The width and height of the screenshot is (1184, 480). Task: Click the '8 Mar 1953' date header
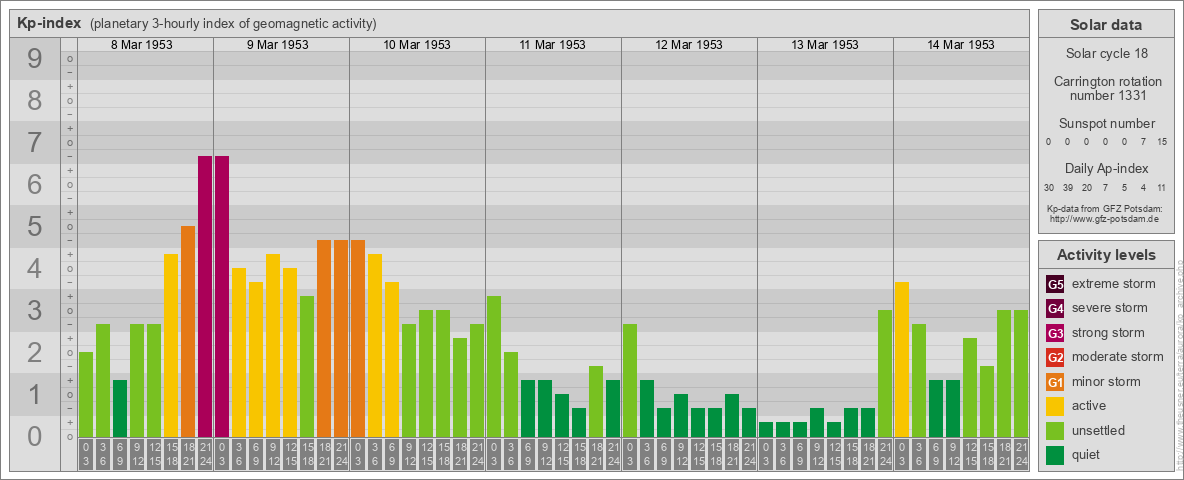(x=142, y=45)
